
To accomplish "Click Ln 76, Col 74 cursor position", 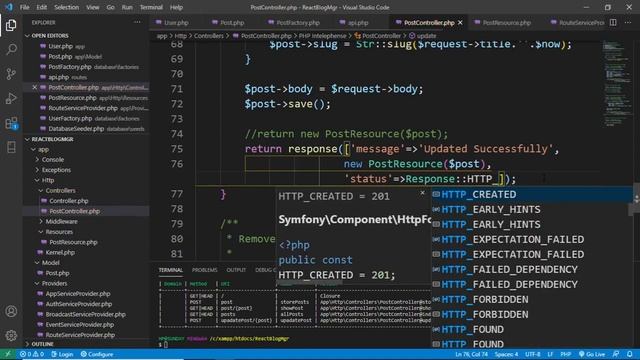I will (471, 354).
